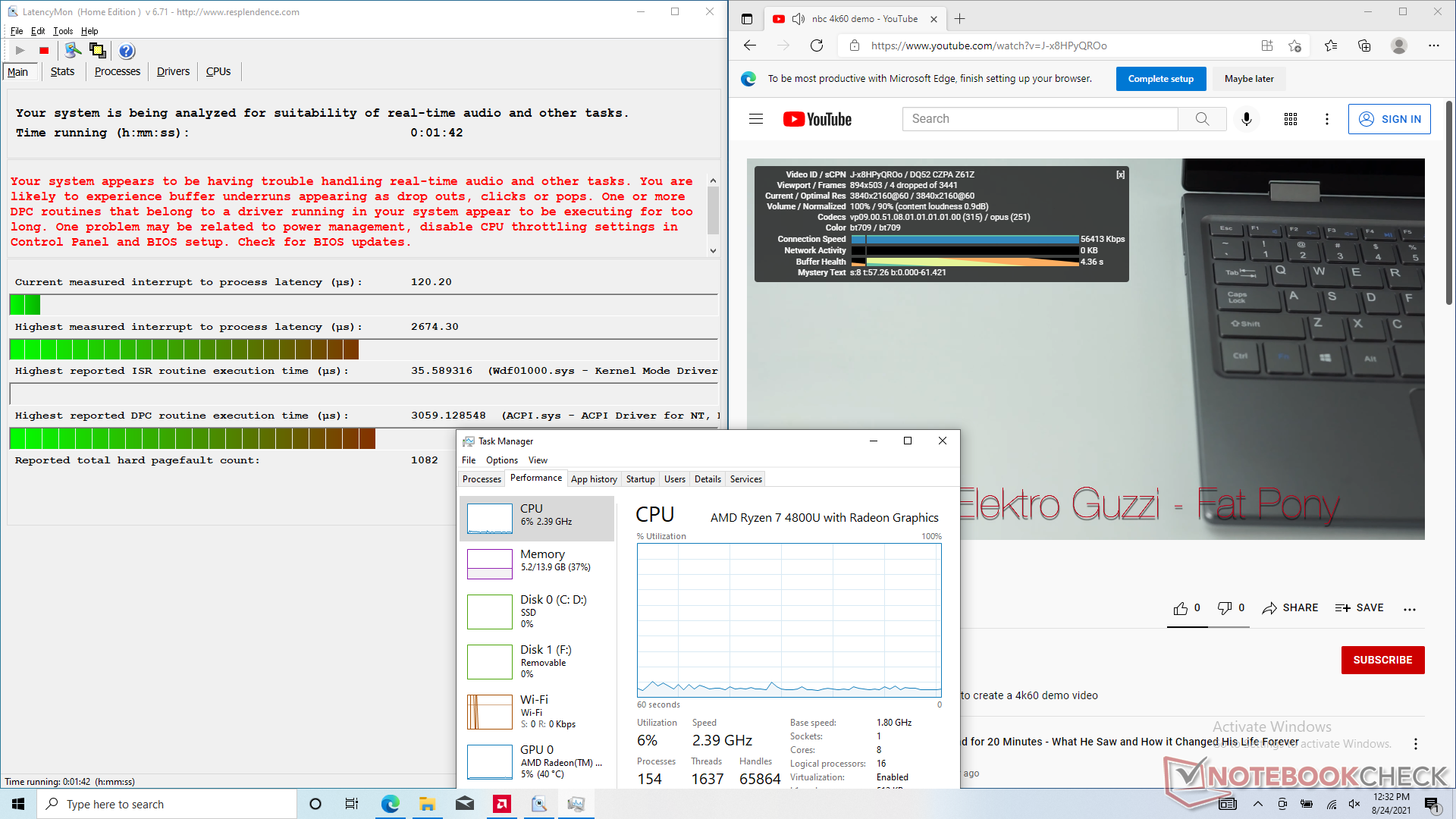Expand more actions ellipsis beside SAVE
The height and width of the screenshot is (819, 1456).
point(1409,609)
